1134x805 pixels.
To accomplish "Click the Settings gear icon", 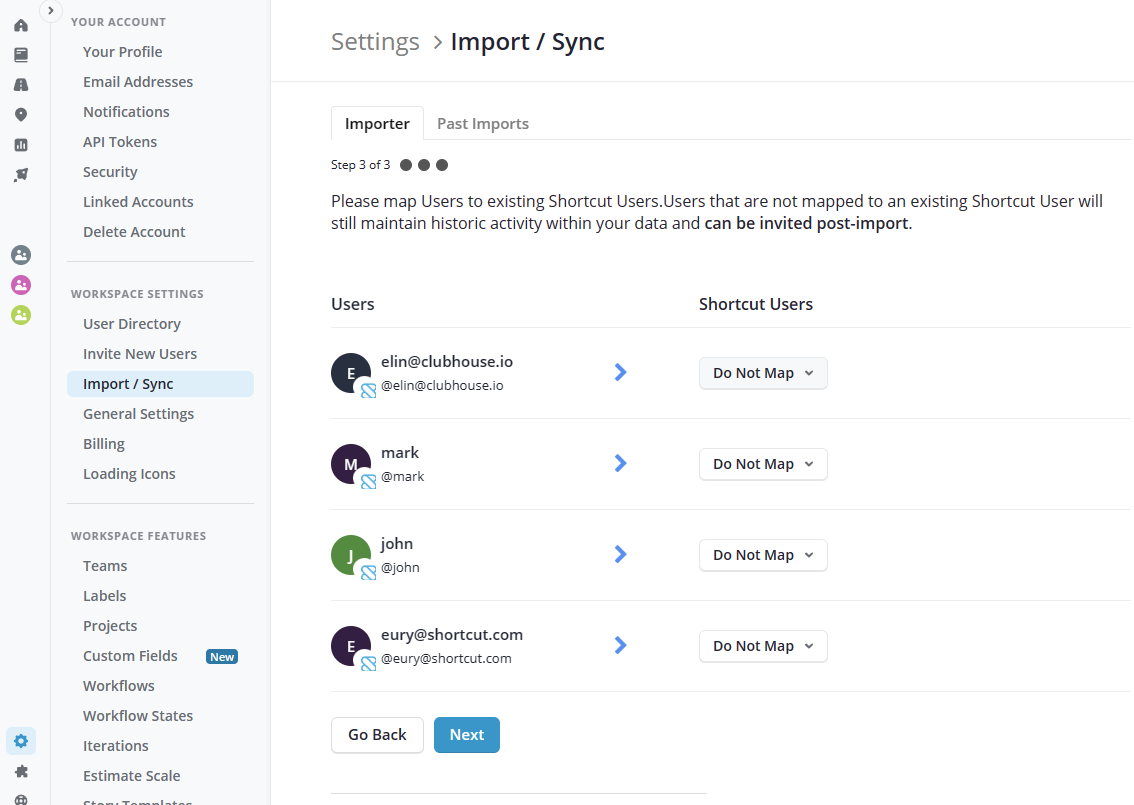I will [x=21, y=741].
